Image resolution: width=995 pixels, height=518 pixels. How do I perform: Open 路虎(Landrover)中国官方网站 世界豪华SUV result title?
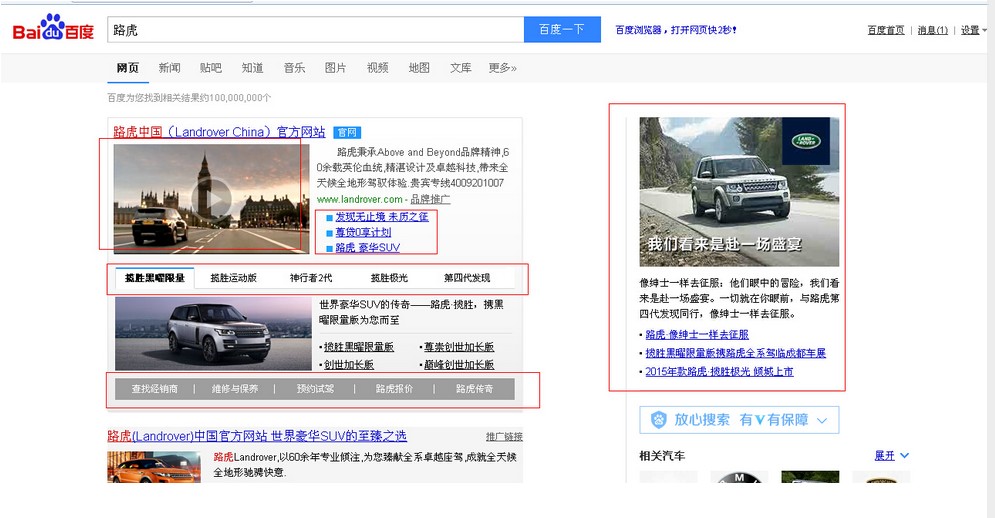tap(257, 436)
